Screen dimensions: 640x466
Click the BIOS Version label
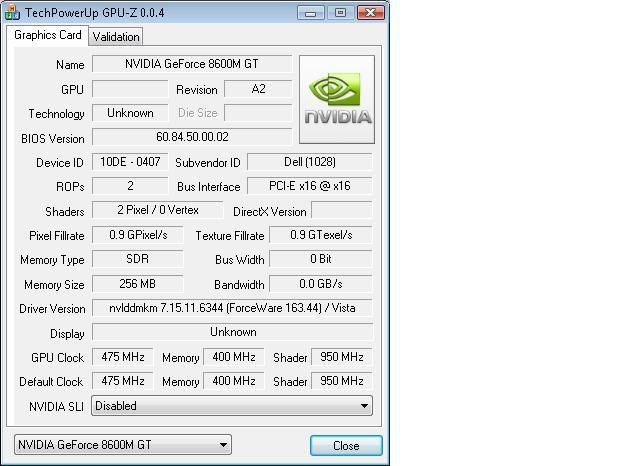pyautogui.click(x=53, y=139)
